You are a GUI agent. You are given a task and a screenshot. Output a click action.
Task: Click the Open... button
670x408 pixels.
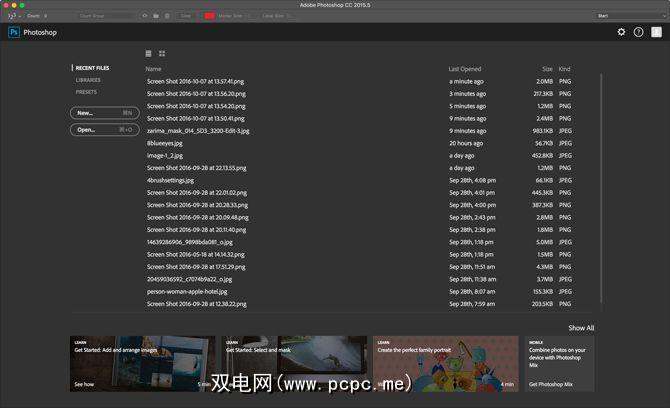[105, 129]
